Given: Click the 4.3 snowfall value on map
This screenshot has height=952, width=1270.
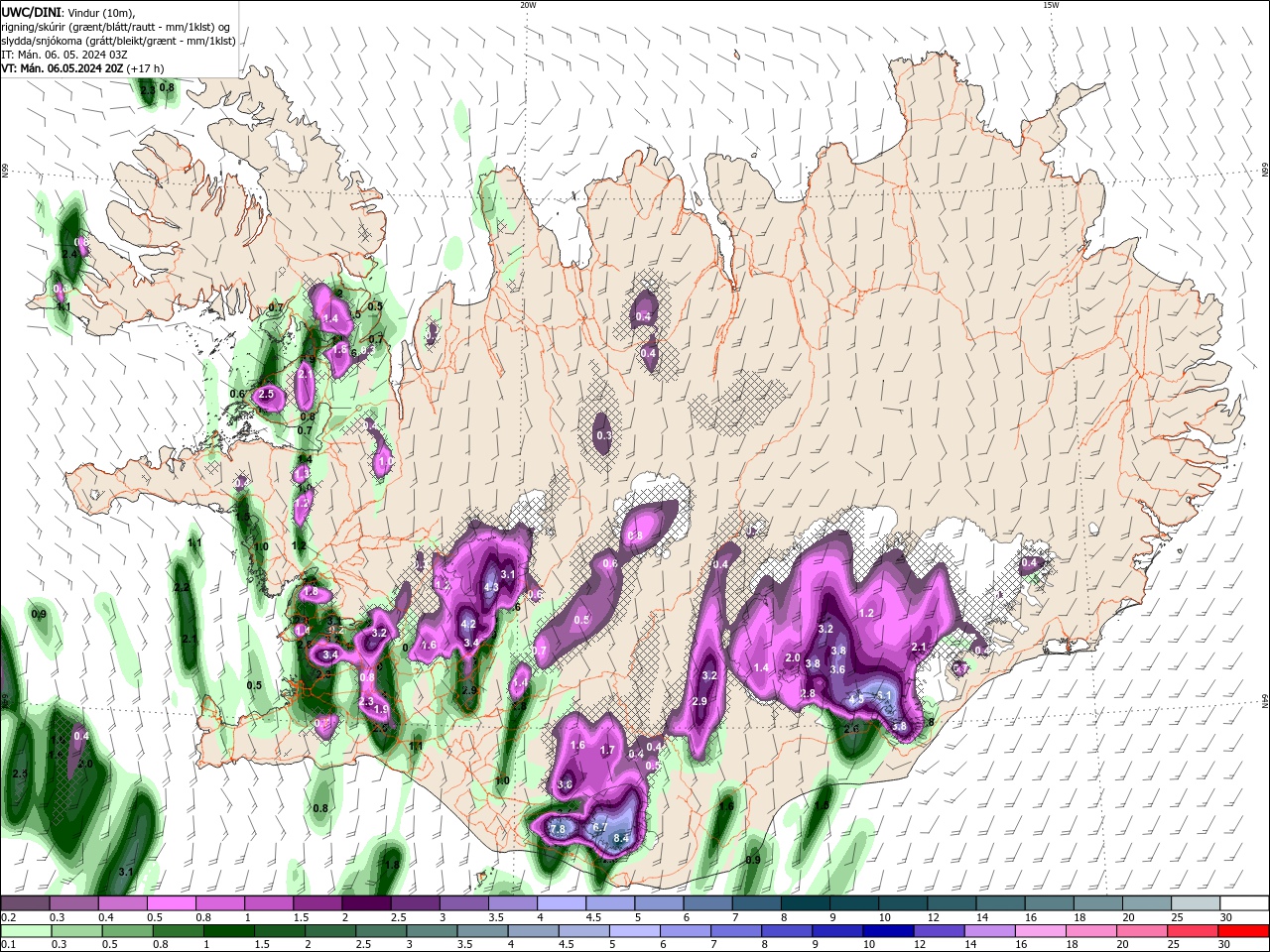Looking at the screenshot, I should click(x=490, y=587).
